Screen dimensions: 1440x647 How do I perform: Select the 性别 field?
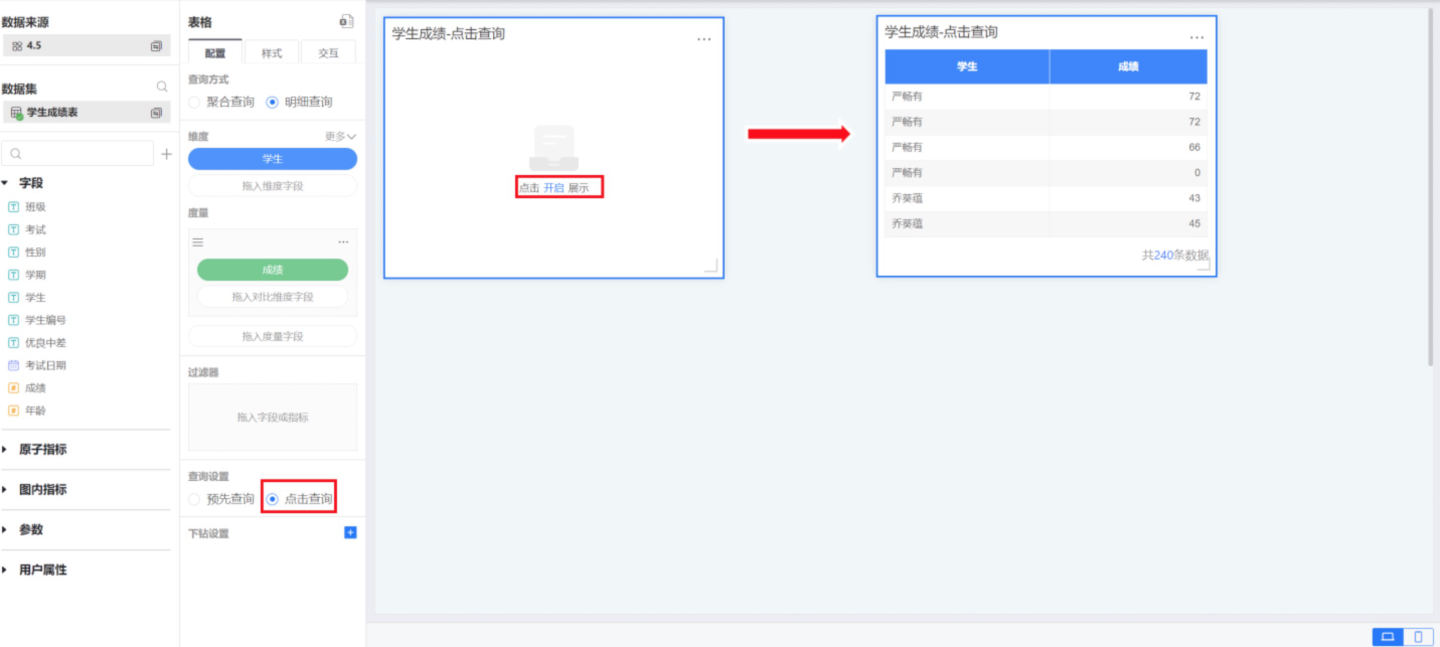[35, 252]
